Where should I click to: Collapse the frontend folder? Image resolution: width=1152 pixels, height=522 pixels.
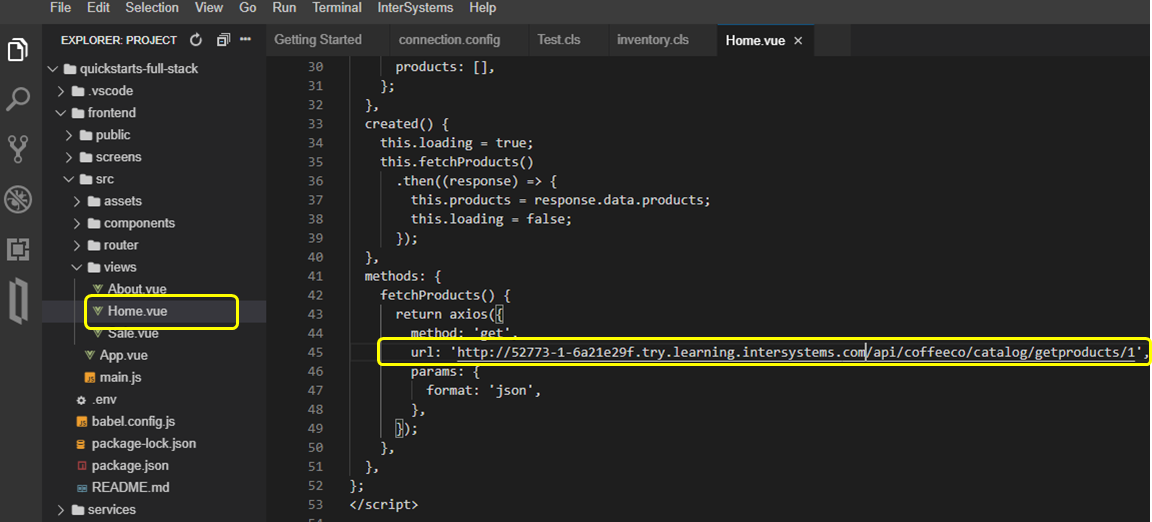click(60, 113)
